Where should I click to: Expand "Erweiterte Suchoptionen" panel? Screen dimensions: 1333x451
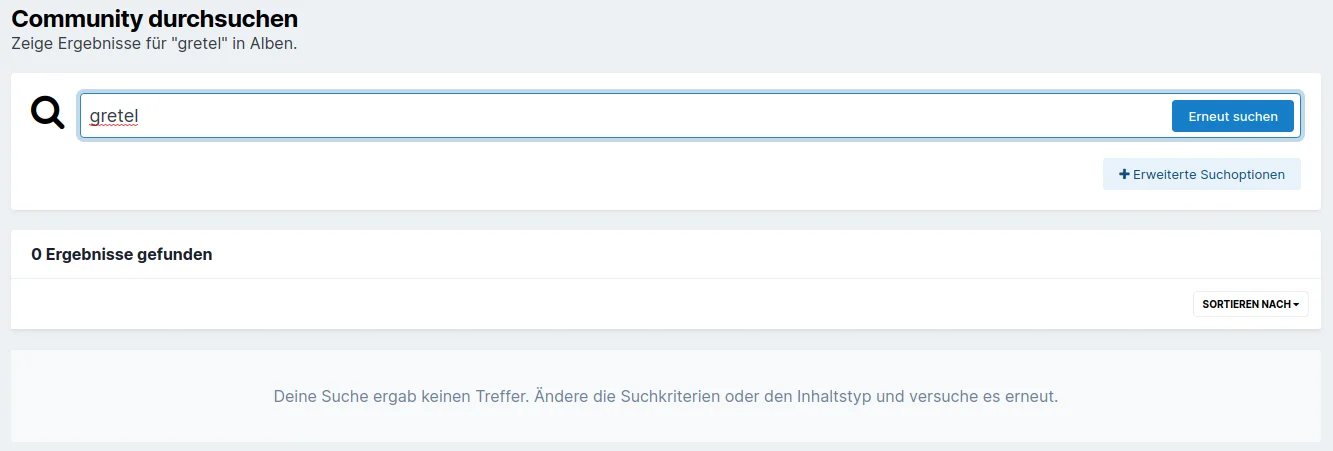pos(1201,174)
